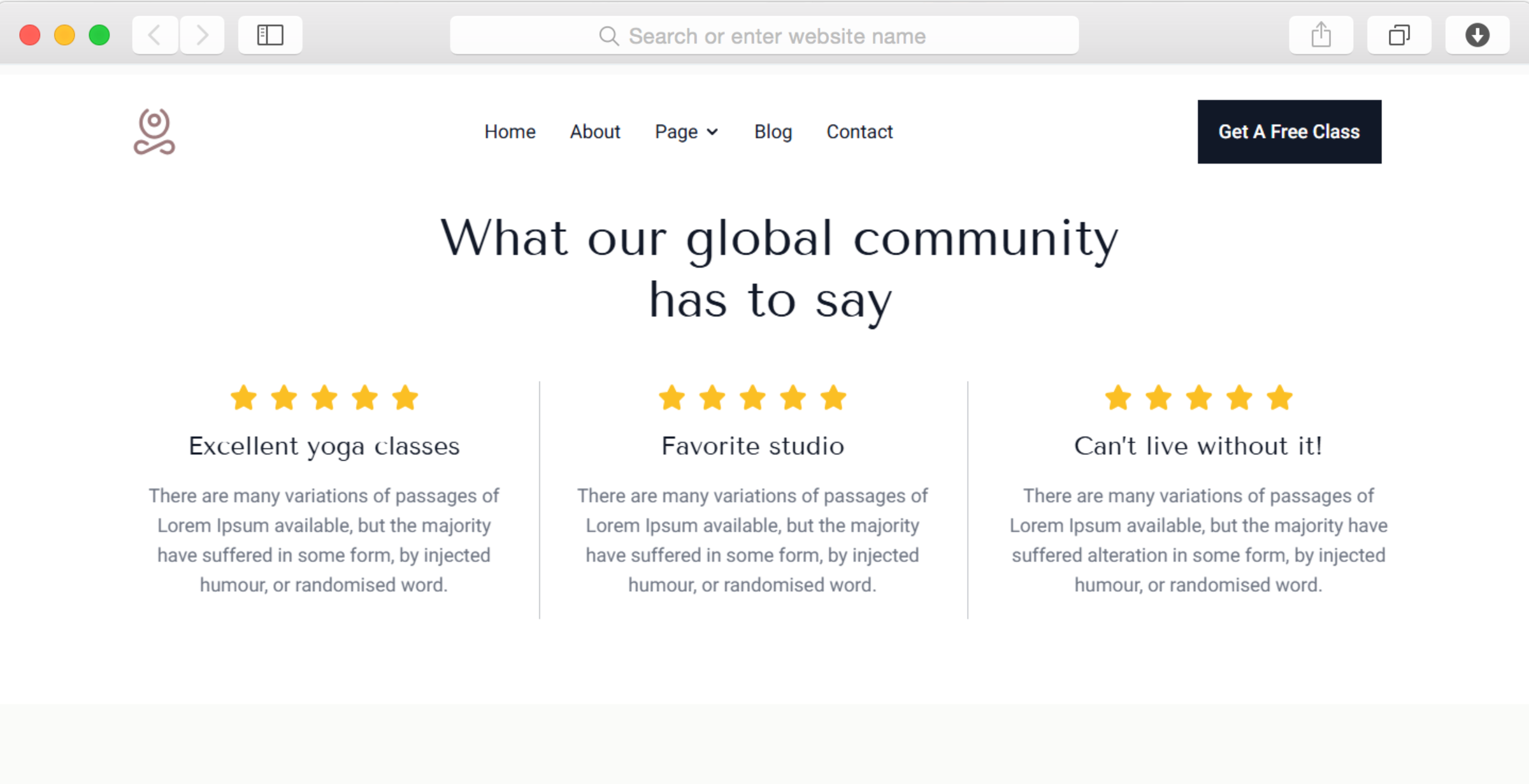Click middle star above Can't live without it
Image resolution: width=1529 pixels, height=784 pixels.
click(x=1199, y=398)
